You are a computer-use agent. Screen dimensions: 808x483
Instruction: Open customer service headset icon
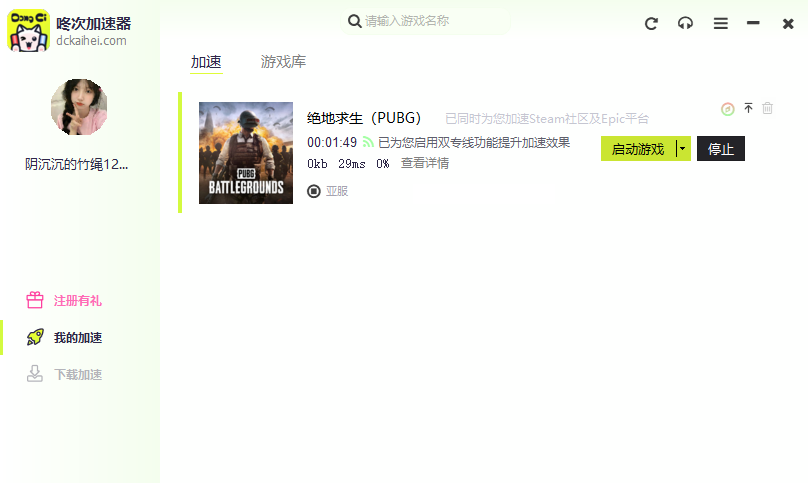[685, 23]
